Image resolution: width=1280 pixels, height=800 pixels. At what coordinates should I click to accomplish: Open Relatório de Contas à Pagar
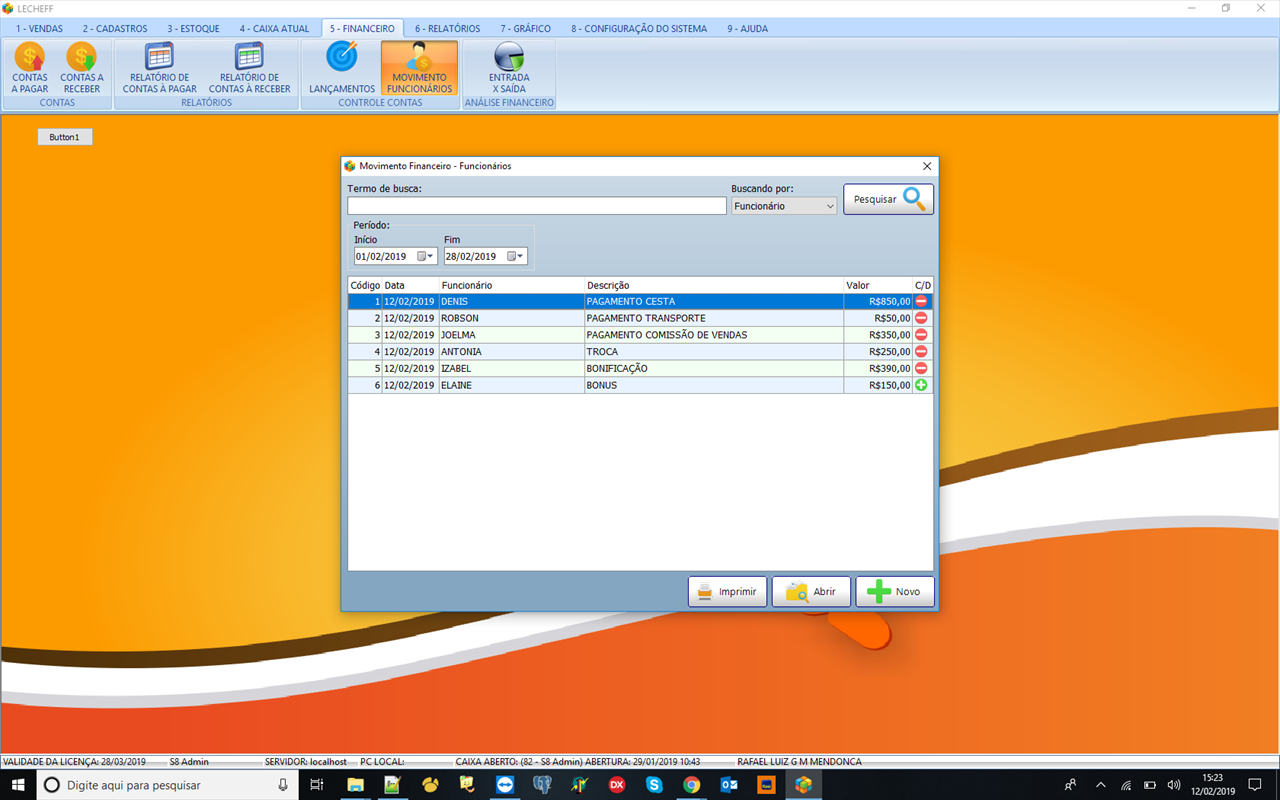[160, 68]
